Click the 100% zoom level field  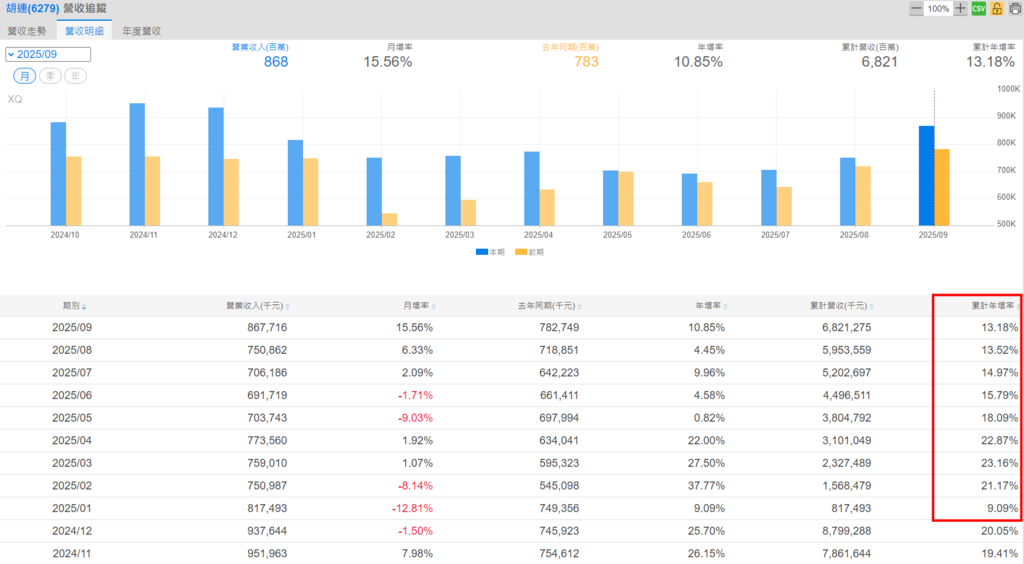[938, 8]
